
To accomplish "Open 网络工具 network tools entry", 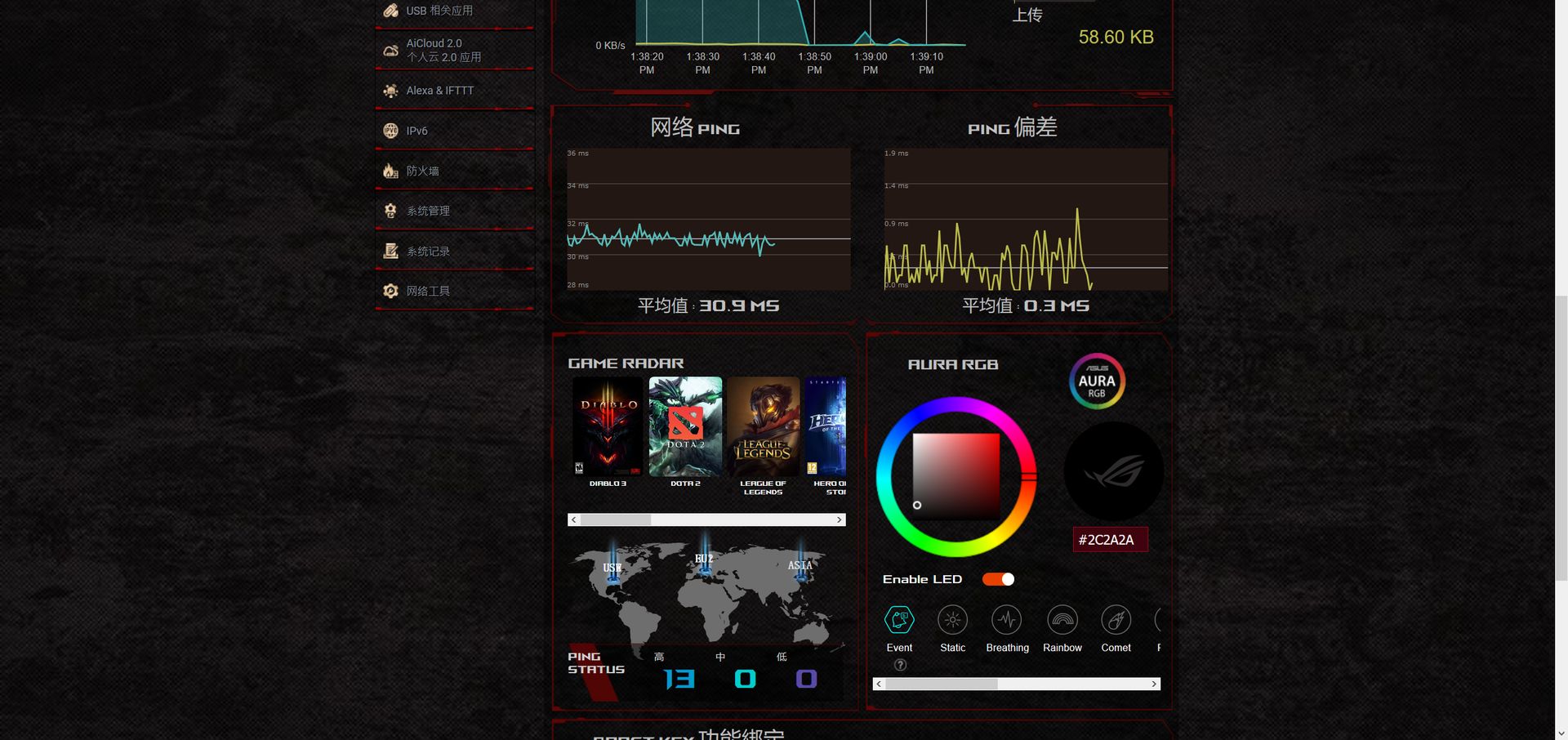I will 454,291.
